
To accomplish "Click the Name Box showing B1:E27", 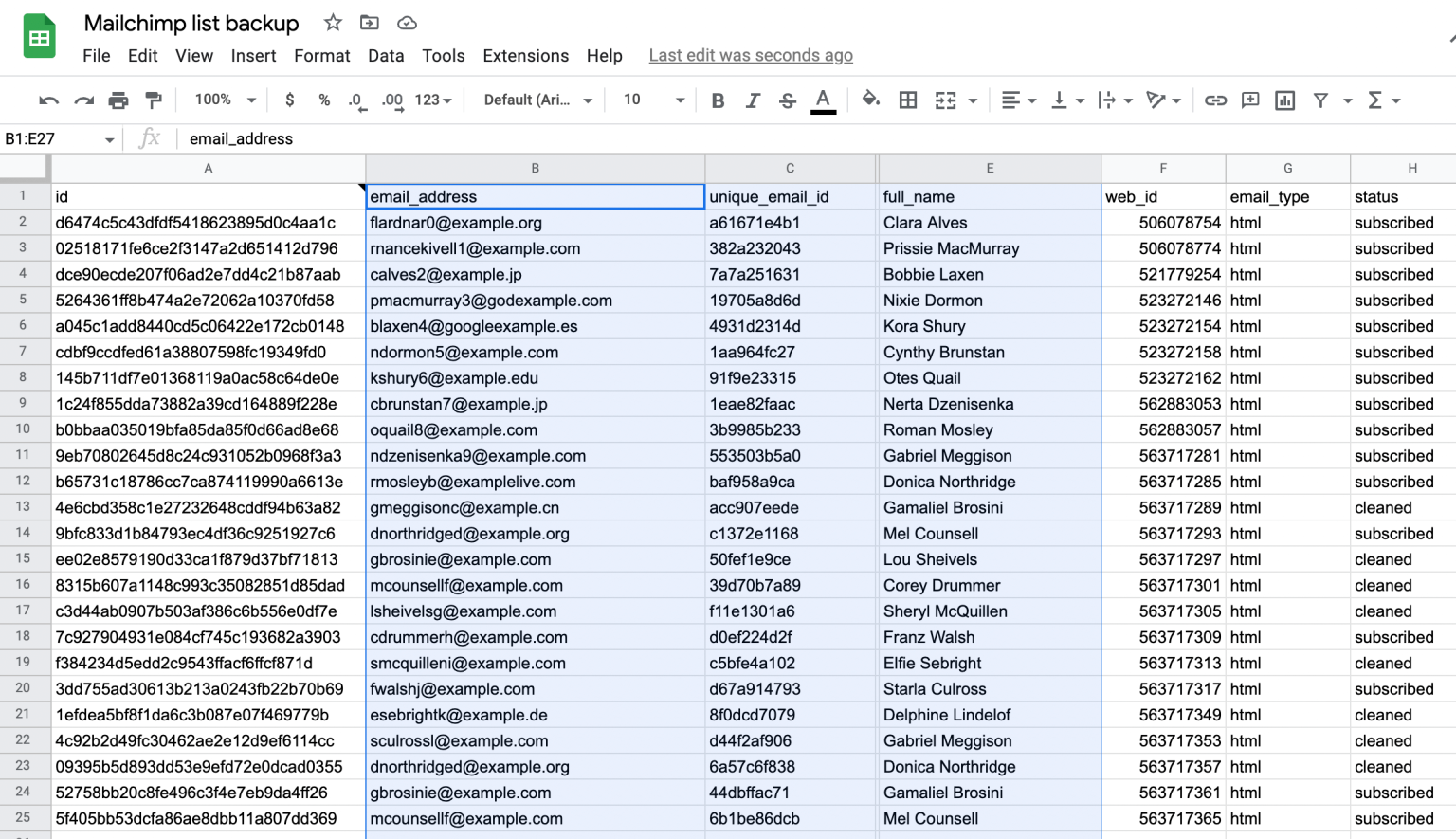I will pos(52,138).
